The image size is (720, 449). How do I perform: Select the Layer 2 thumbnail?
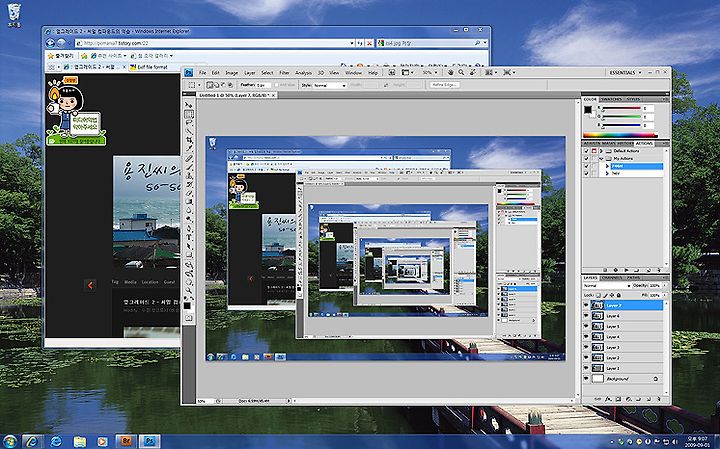597,358
